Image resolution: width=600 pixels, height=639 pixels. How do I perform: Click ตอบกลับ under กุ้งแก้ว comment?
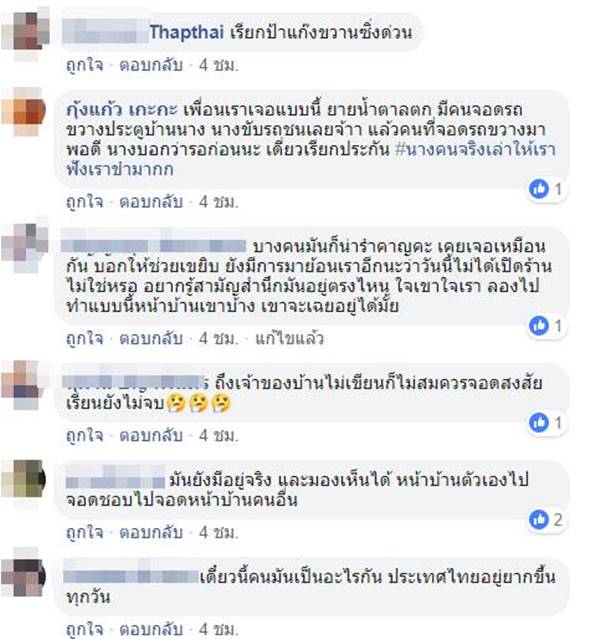[151, 201]
